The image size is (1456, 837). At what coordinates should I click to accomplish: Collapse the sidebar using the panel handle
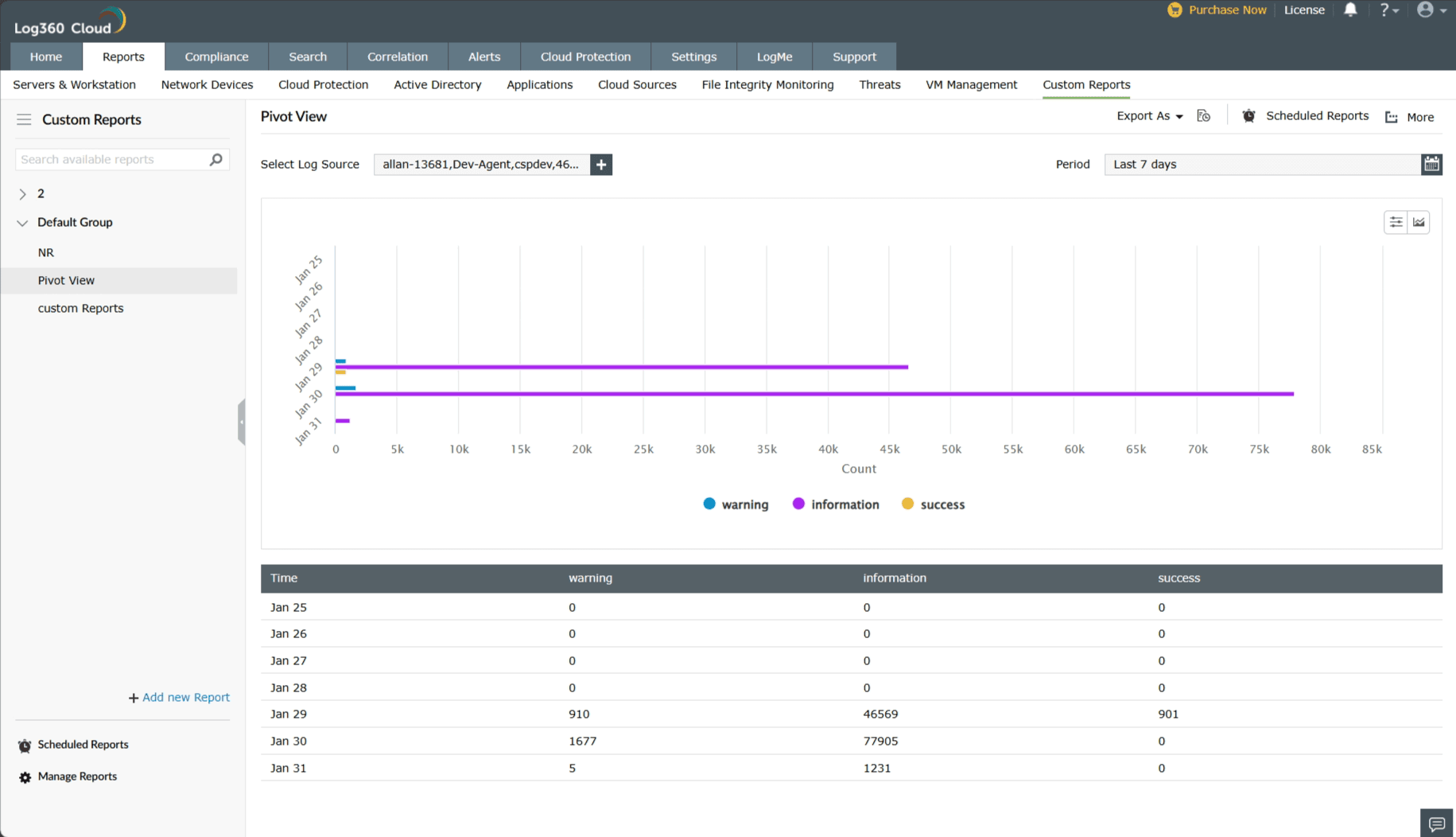click(x=241, y=422)
